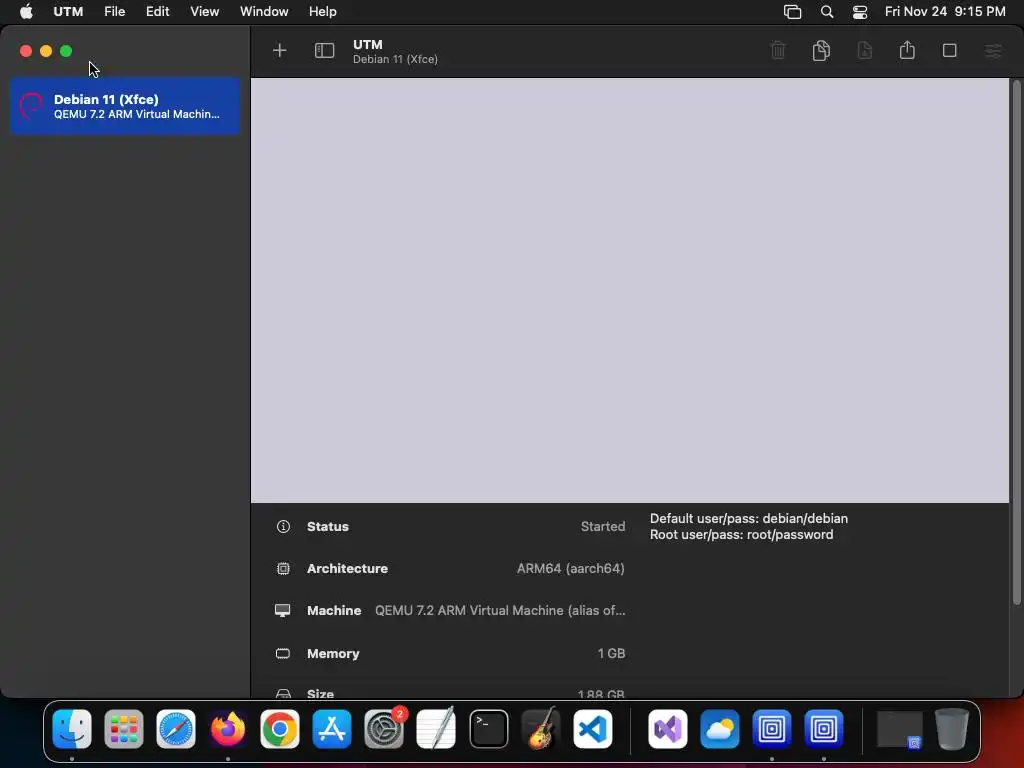The height and width of the screenshot is (768, 1024).
Task: Open Visual Studio Code from the Dock
Action: (593, 729)
